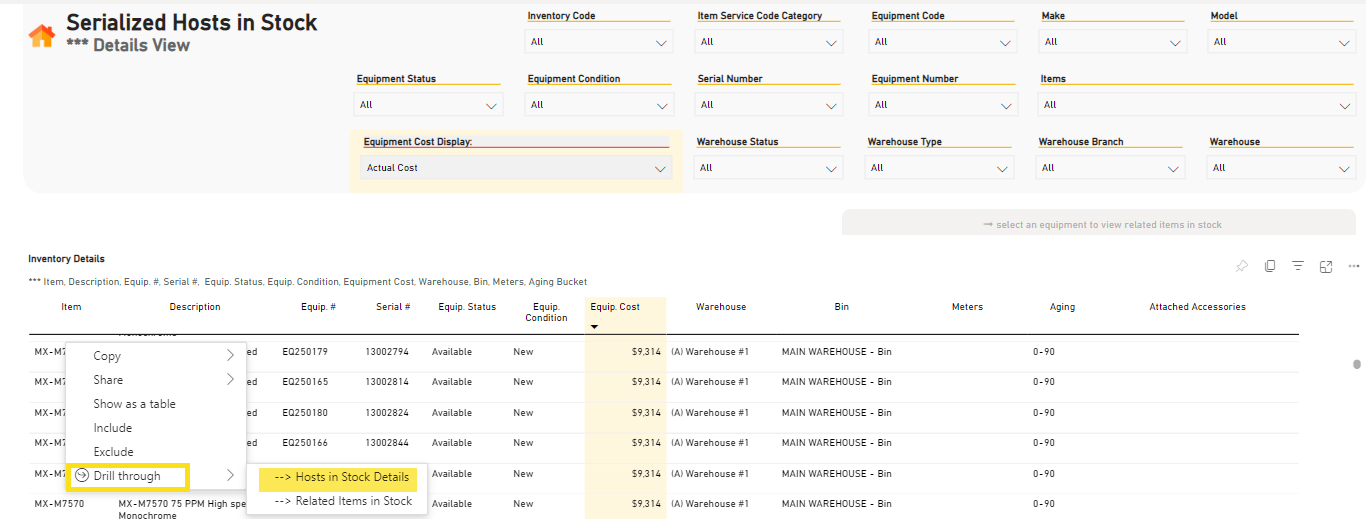Open the Drill through submenu
The image size is (1366, 519).
click(x=156, y=476)
